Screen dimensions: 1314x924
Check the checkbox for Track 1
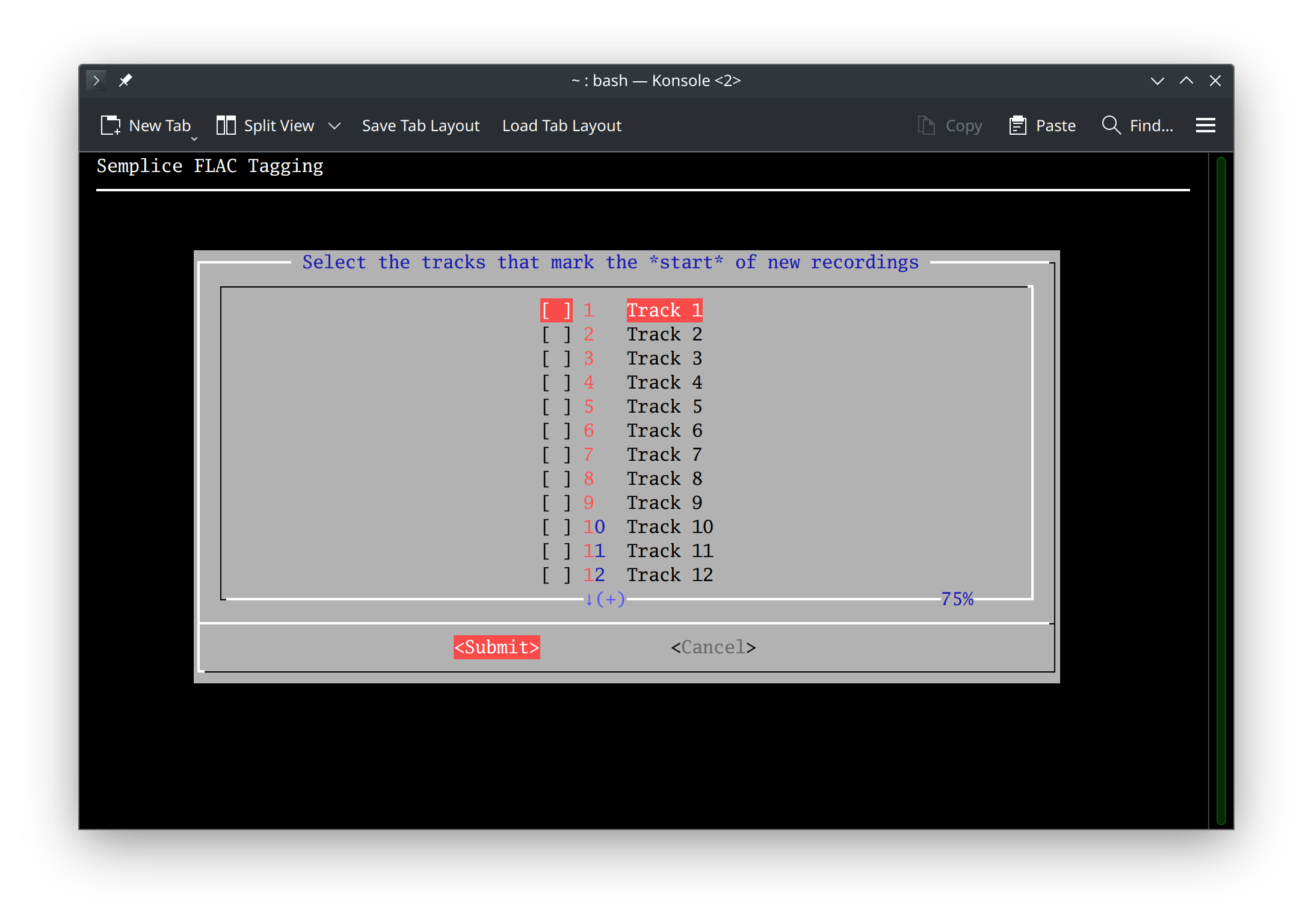[x=555, y=310]
